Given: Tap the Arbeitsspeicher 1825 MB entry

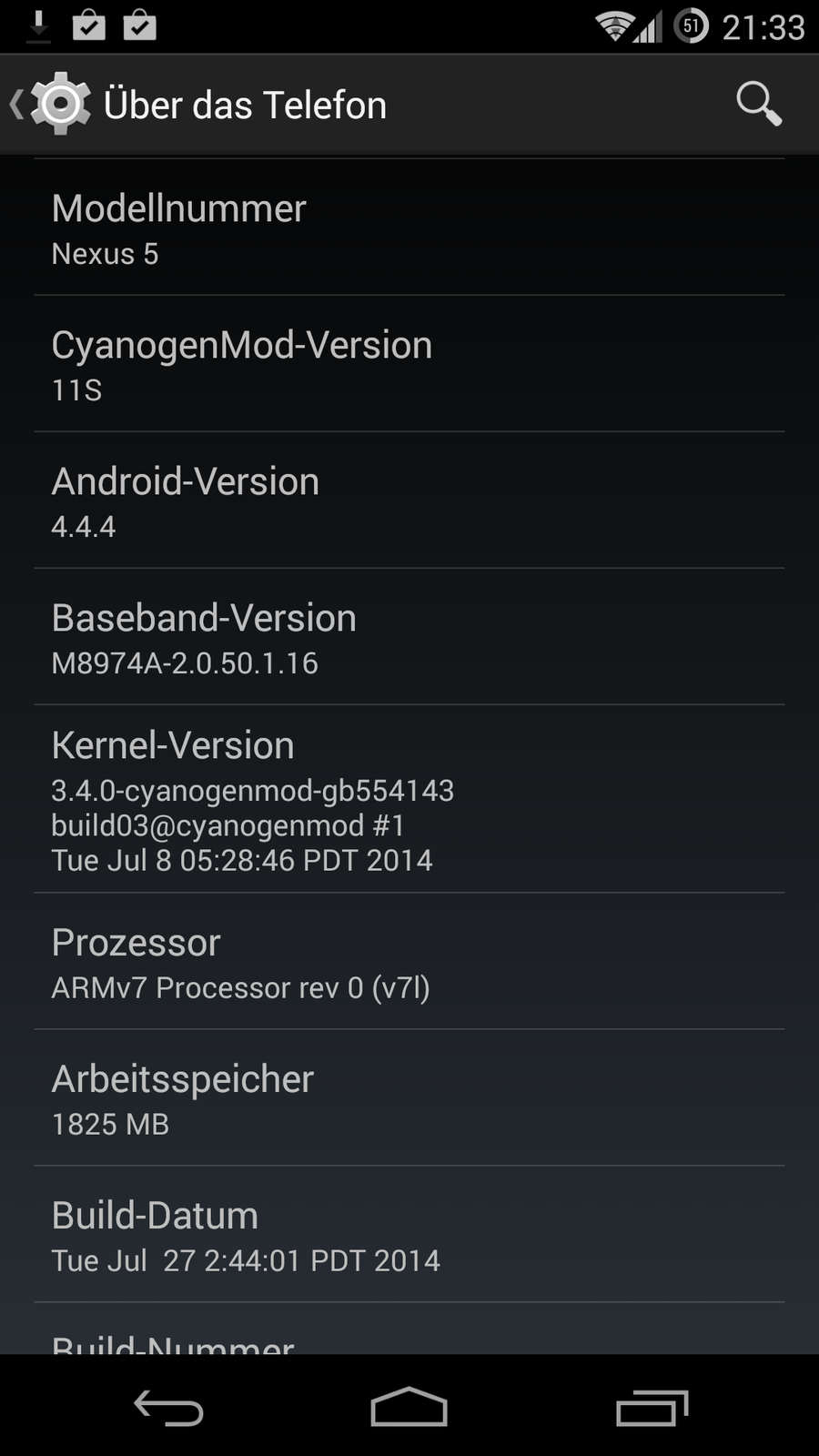Looking at the screenshot, I should coord(409,1098).
